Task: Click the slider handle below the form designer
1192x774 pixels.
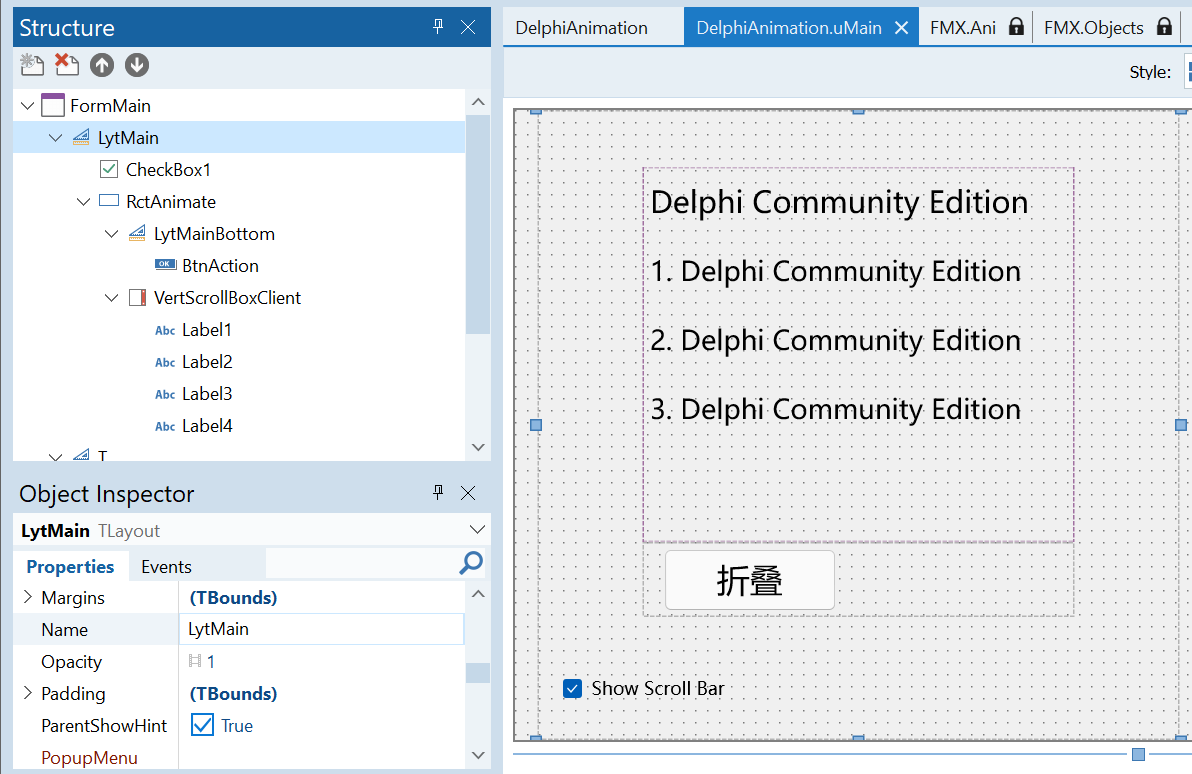Action: 1138,753
